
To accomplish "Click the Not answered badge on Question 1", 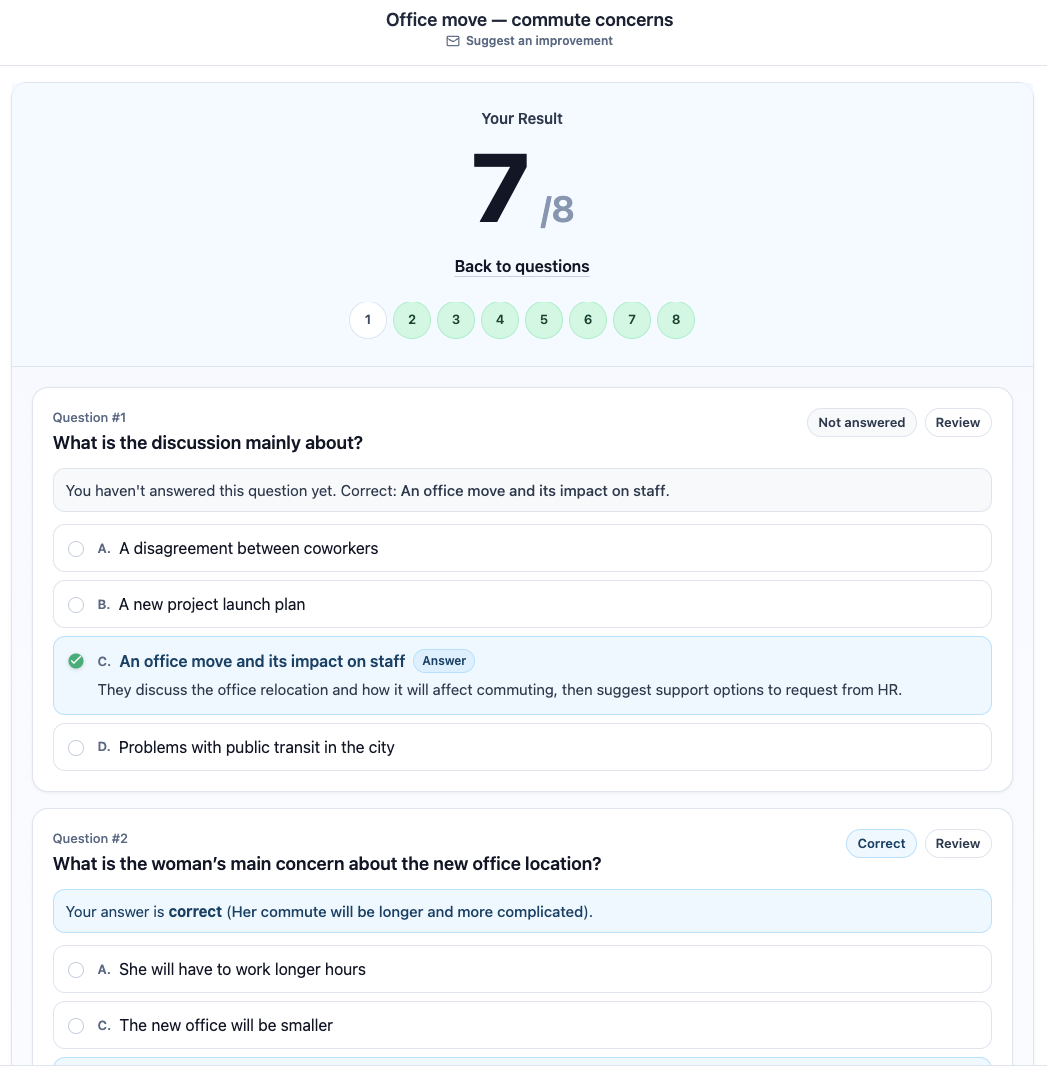I will (861, 422).
